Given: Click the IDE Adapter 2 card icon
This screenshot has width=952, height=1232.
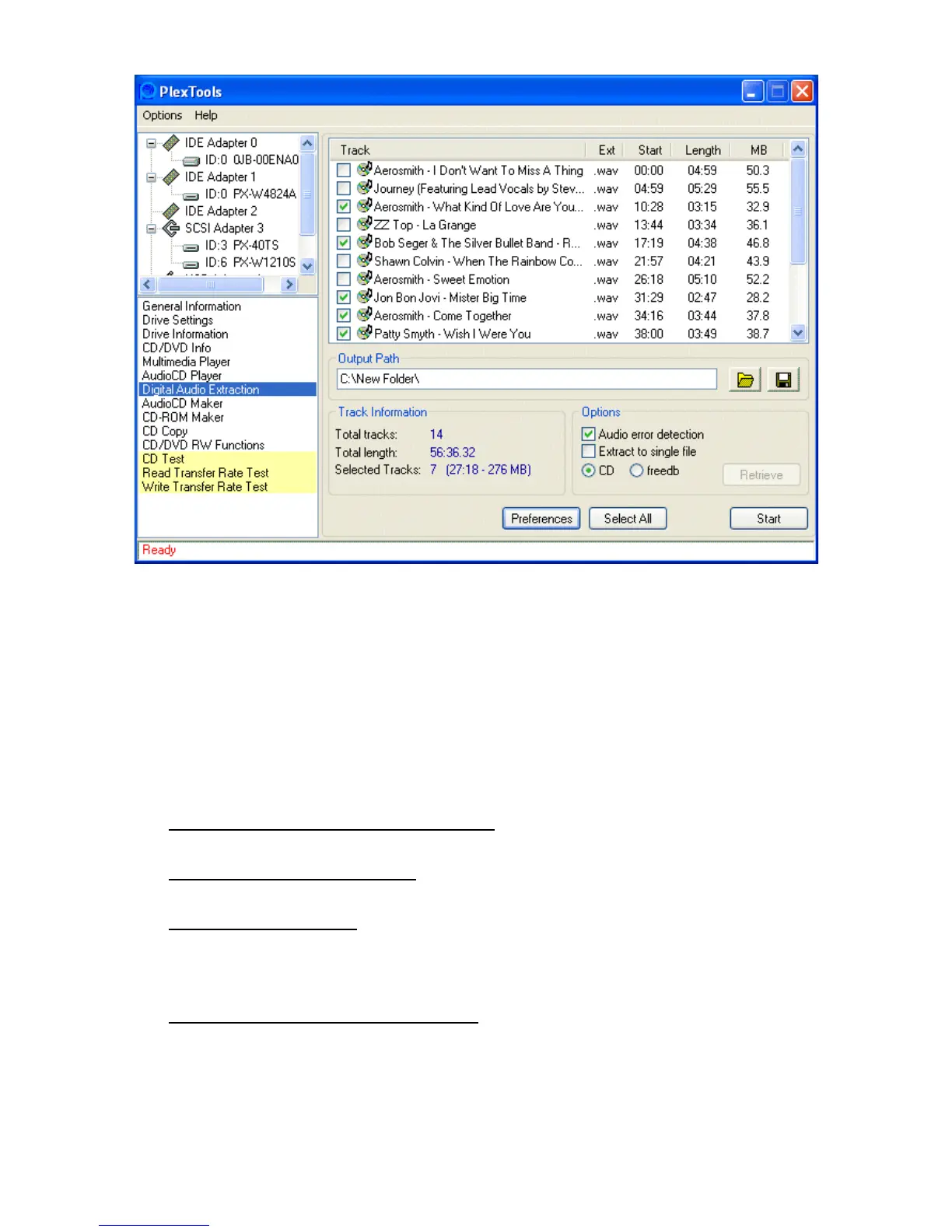Looking at the screenshot, I should (x=171, y=212).
